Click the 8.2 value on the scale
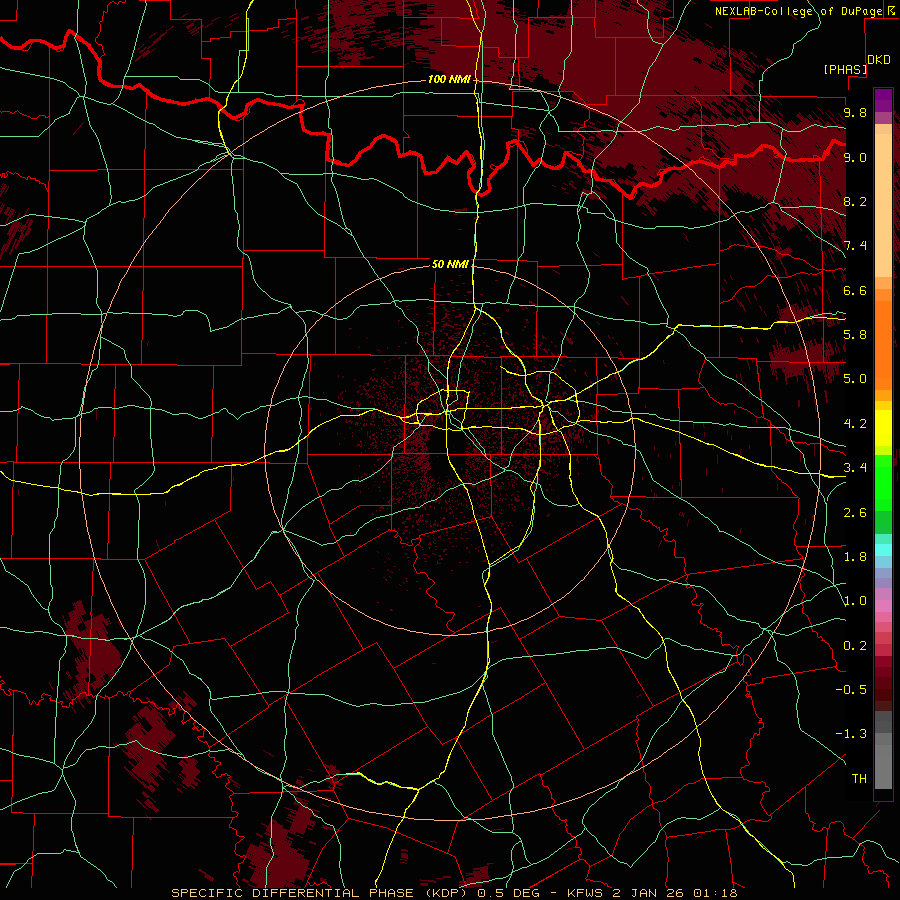This screenshot has width=900, height=900. coord(855,201)
